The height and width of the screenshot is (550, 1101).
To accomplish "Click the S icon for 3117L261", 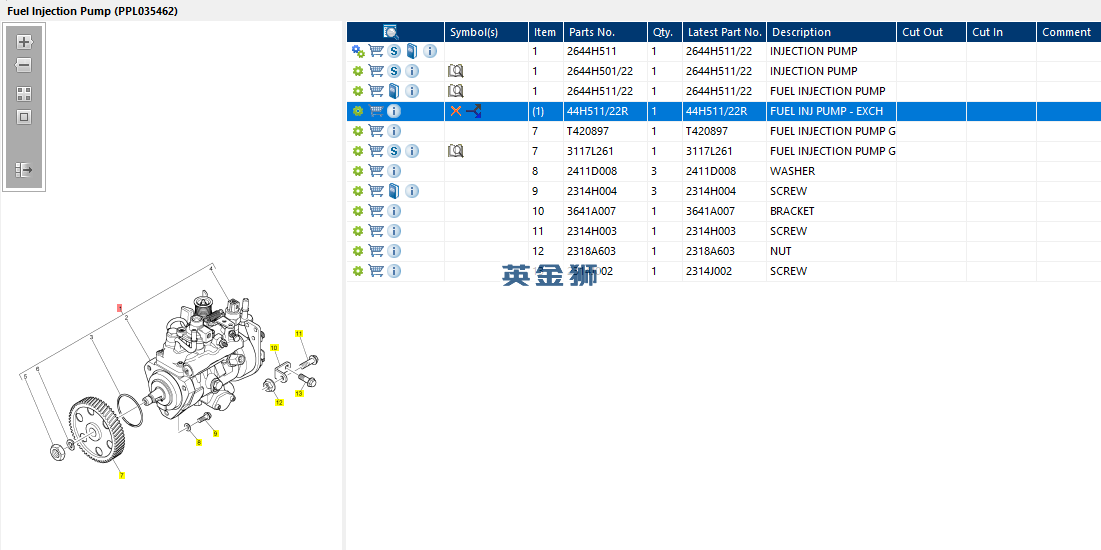I will [394, 151].
